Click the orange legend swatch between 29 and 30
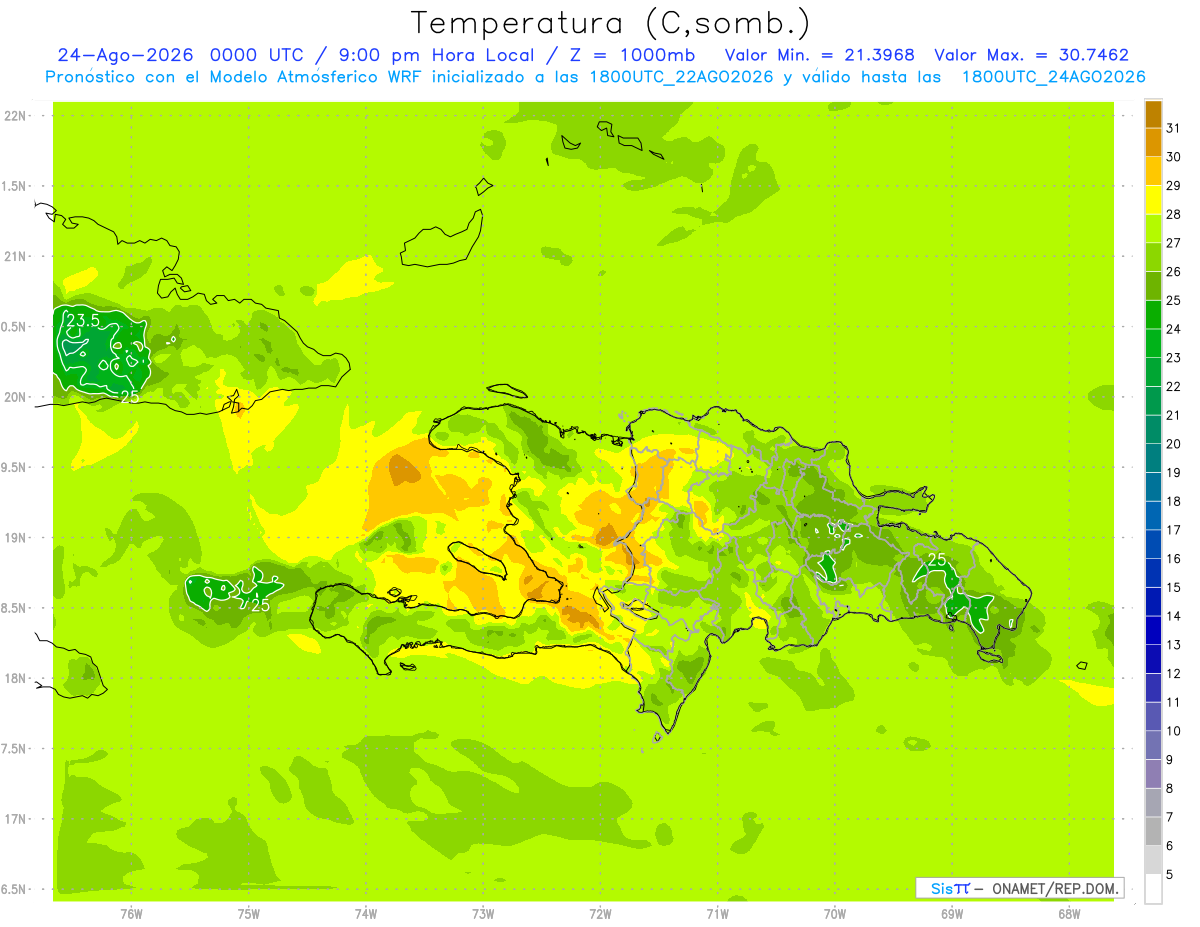Viewport: 1200px width, 927px height. [1153, 171]
